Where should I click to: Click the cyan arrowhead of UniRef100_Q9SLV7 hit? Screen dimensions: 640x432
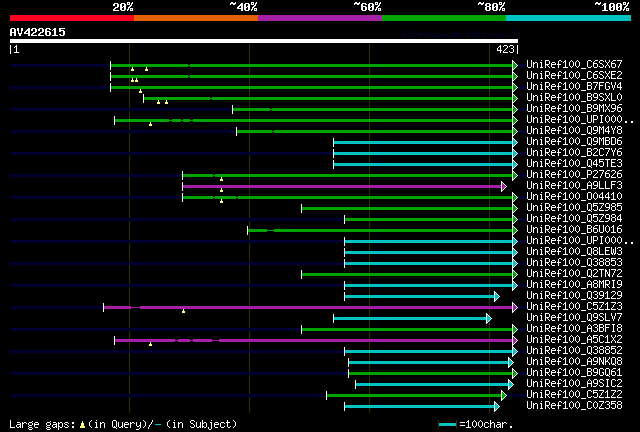pyautogui.click(x=489, y=318)
